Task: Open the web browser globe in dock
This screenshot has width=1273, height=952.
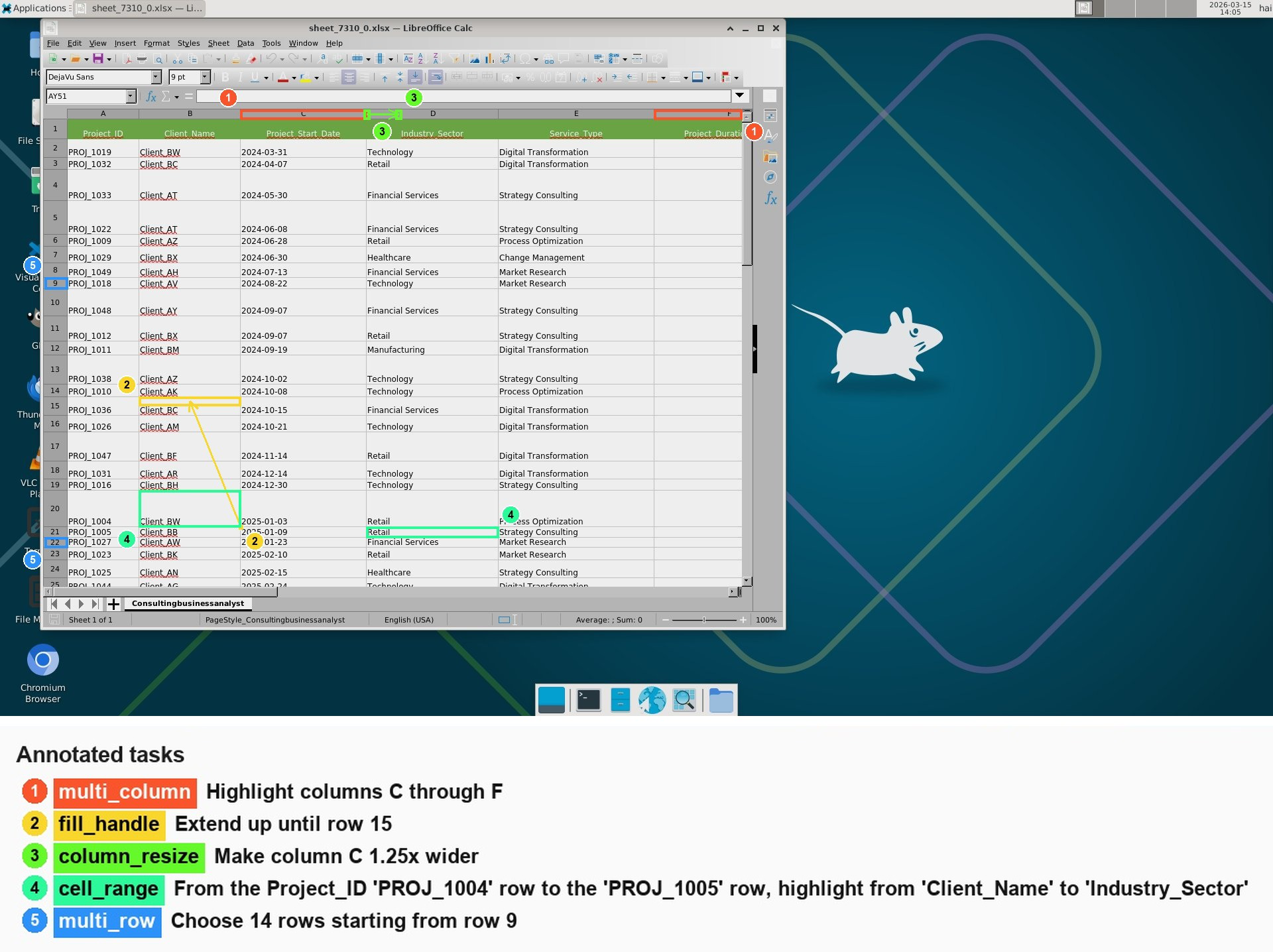Action: point(652,700)
